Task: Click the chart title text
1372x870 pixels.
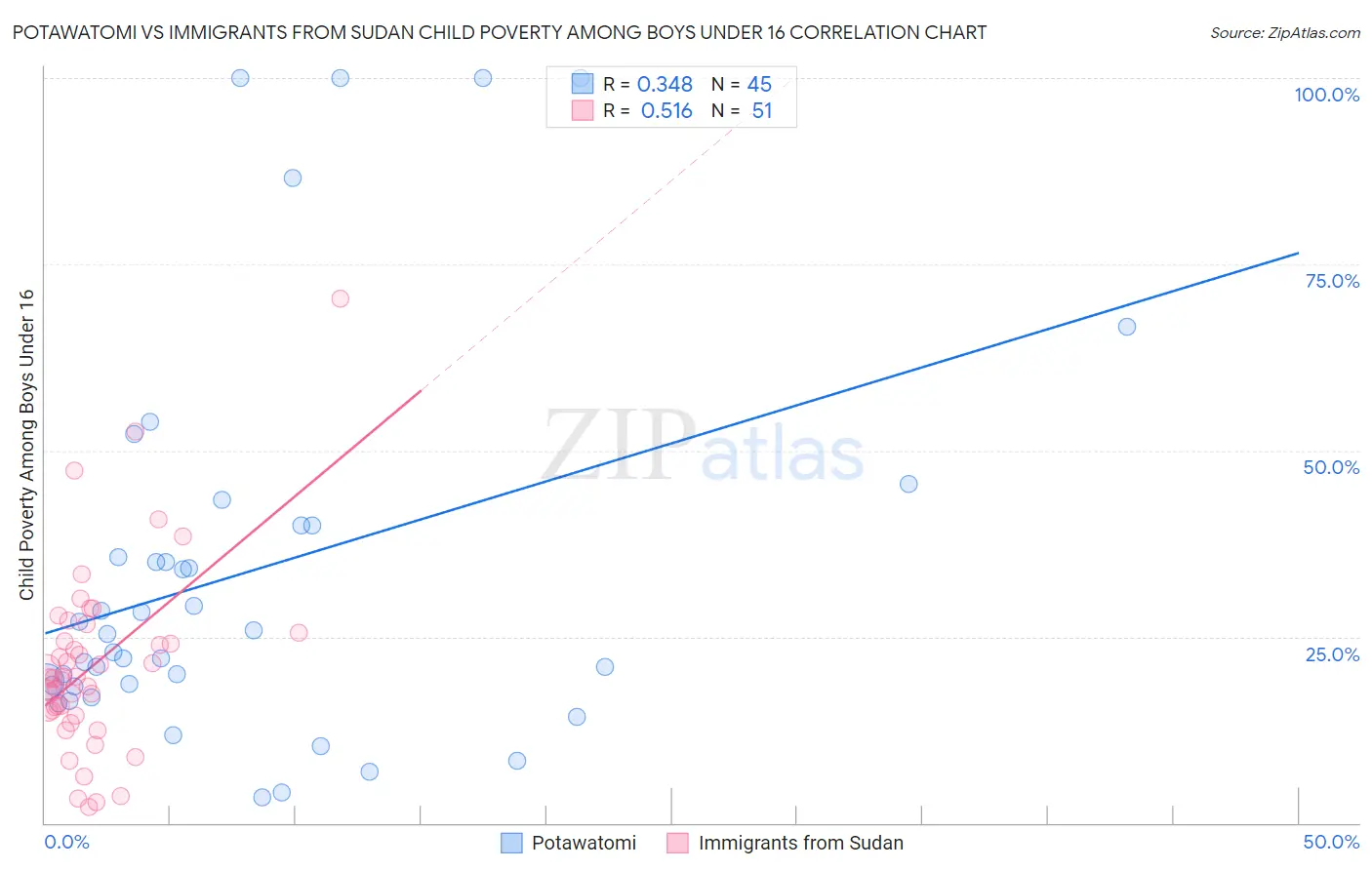Action: (499, 32)
